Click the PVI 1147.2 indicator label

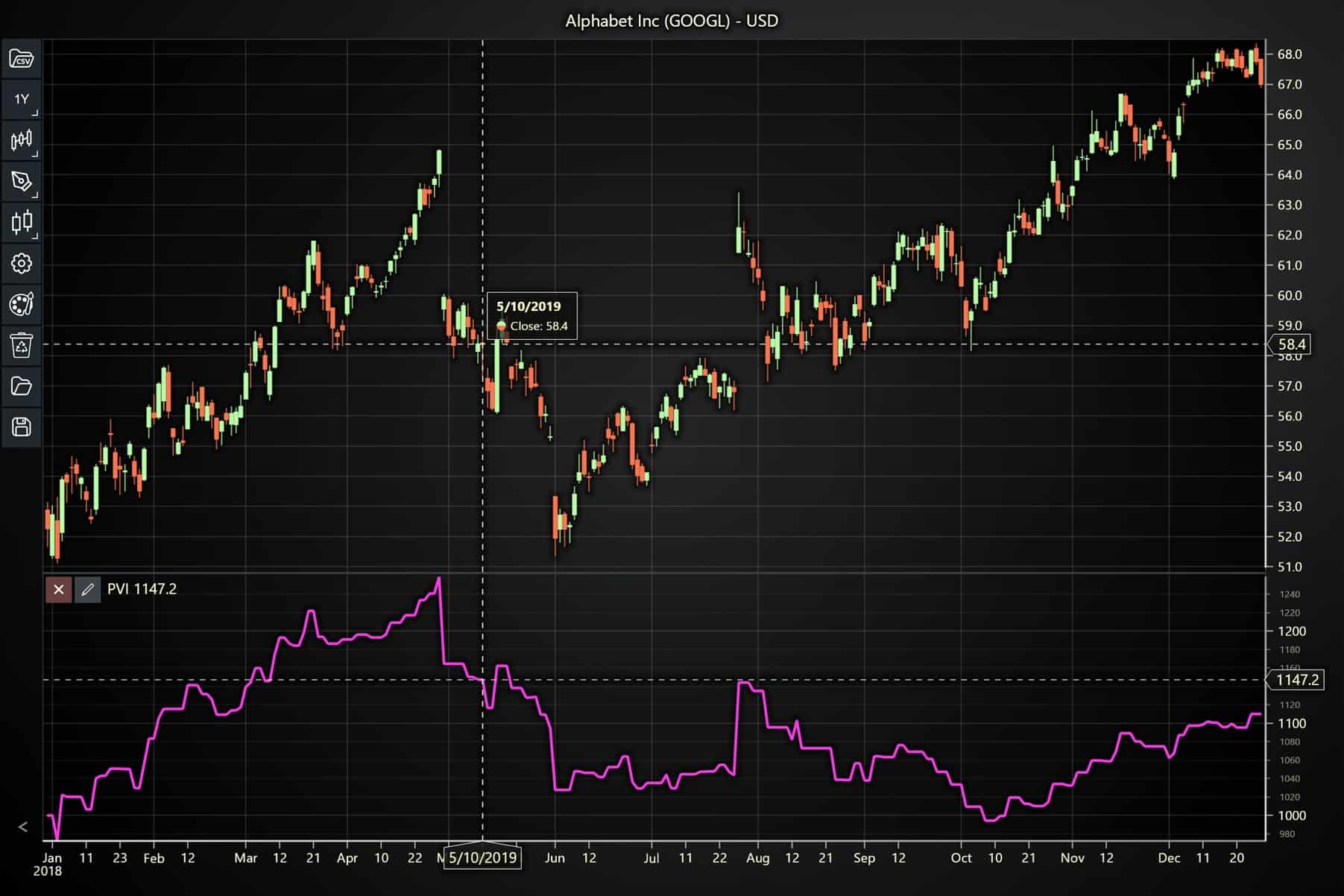coord(142,590)
